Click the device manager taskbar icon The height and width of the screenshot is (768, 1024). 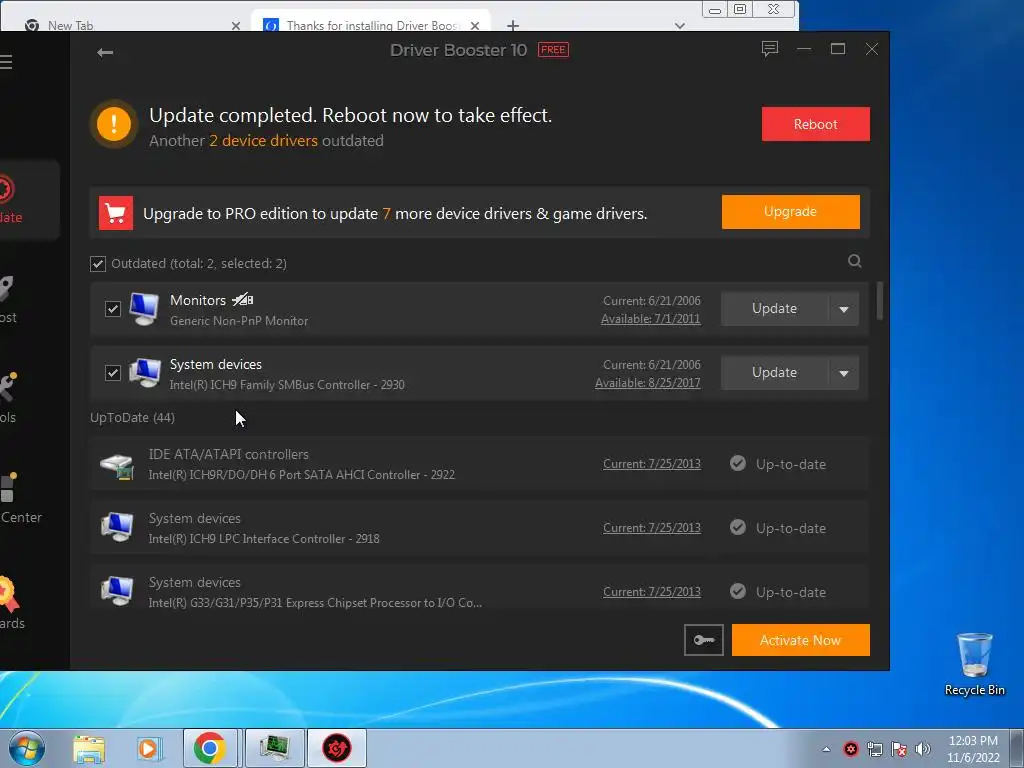click(x=274, y=748)
